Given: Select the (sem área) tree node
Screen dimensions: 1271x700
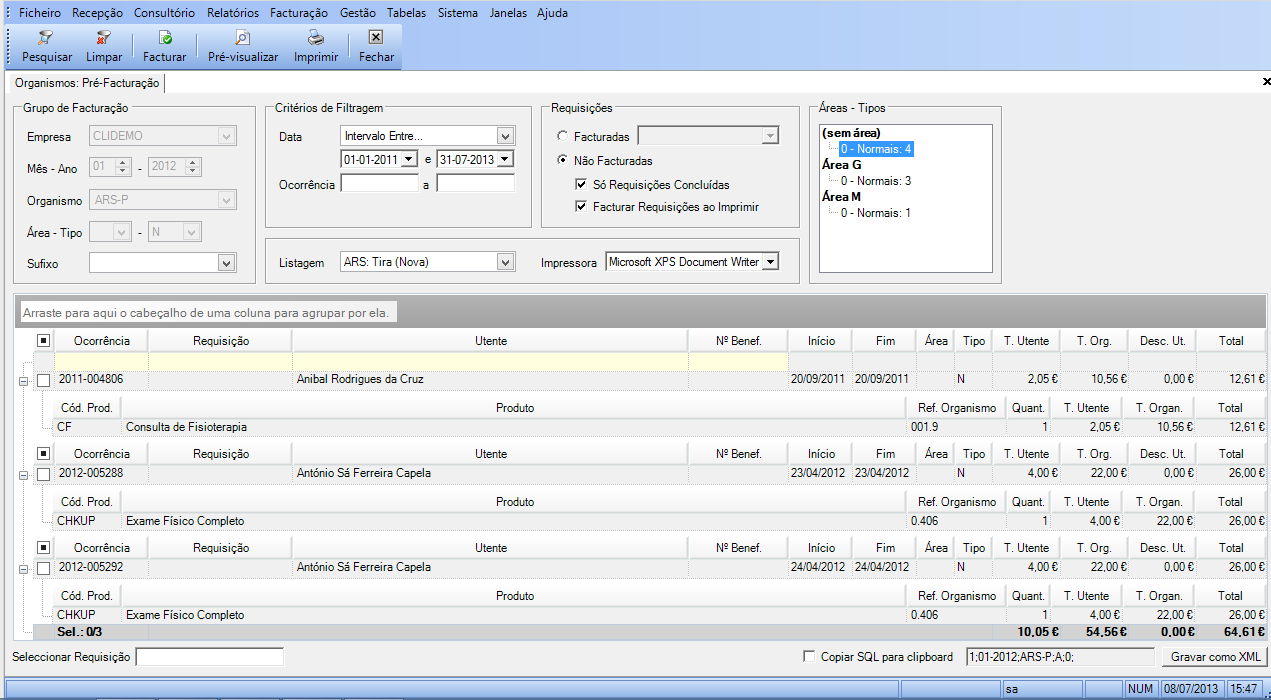Looking at the screenshot, I should click(850, 133).
